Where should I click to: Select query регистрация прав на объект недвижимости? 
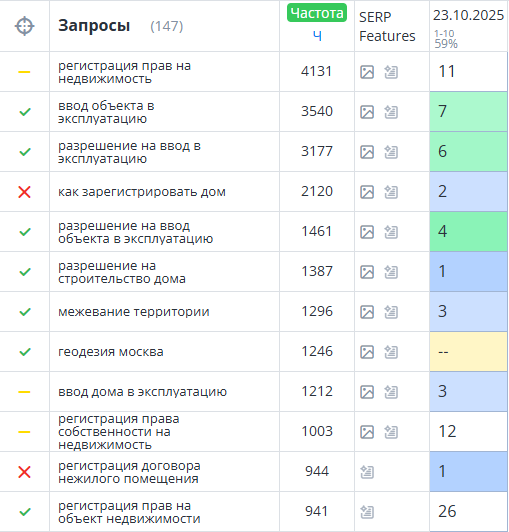[129, 512]
